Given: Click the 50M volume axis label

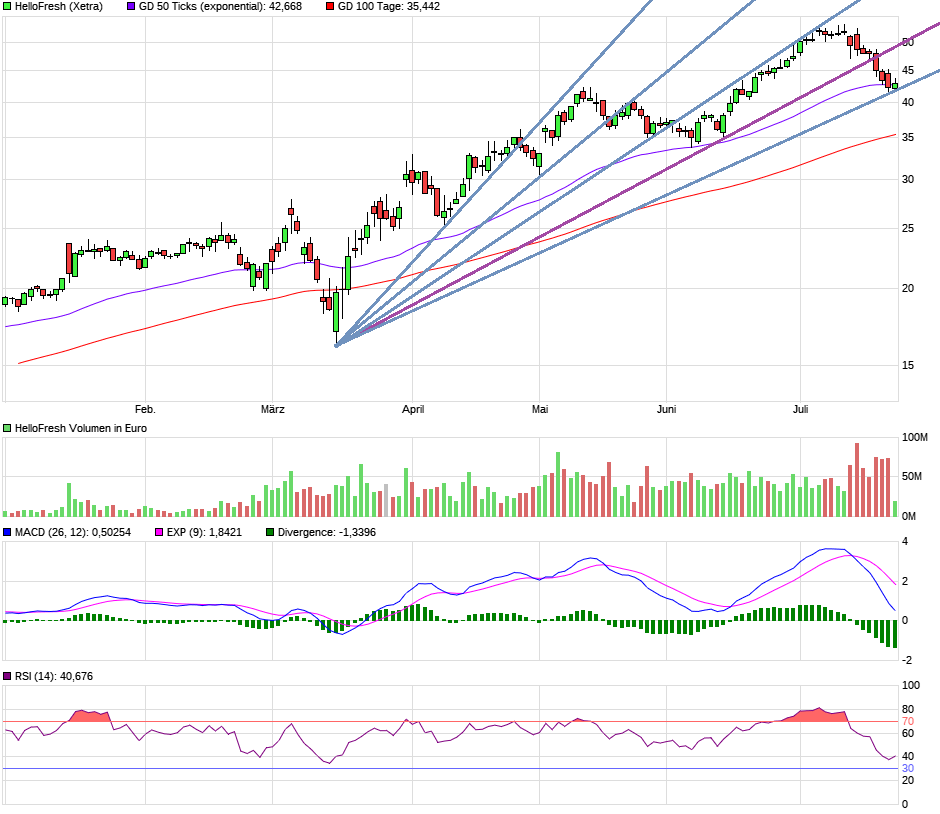Looking at the screenshot, I should (912, 477).
